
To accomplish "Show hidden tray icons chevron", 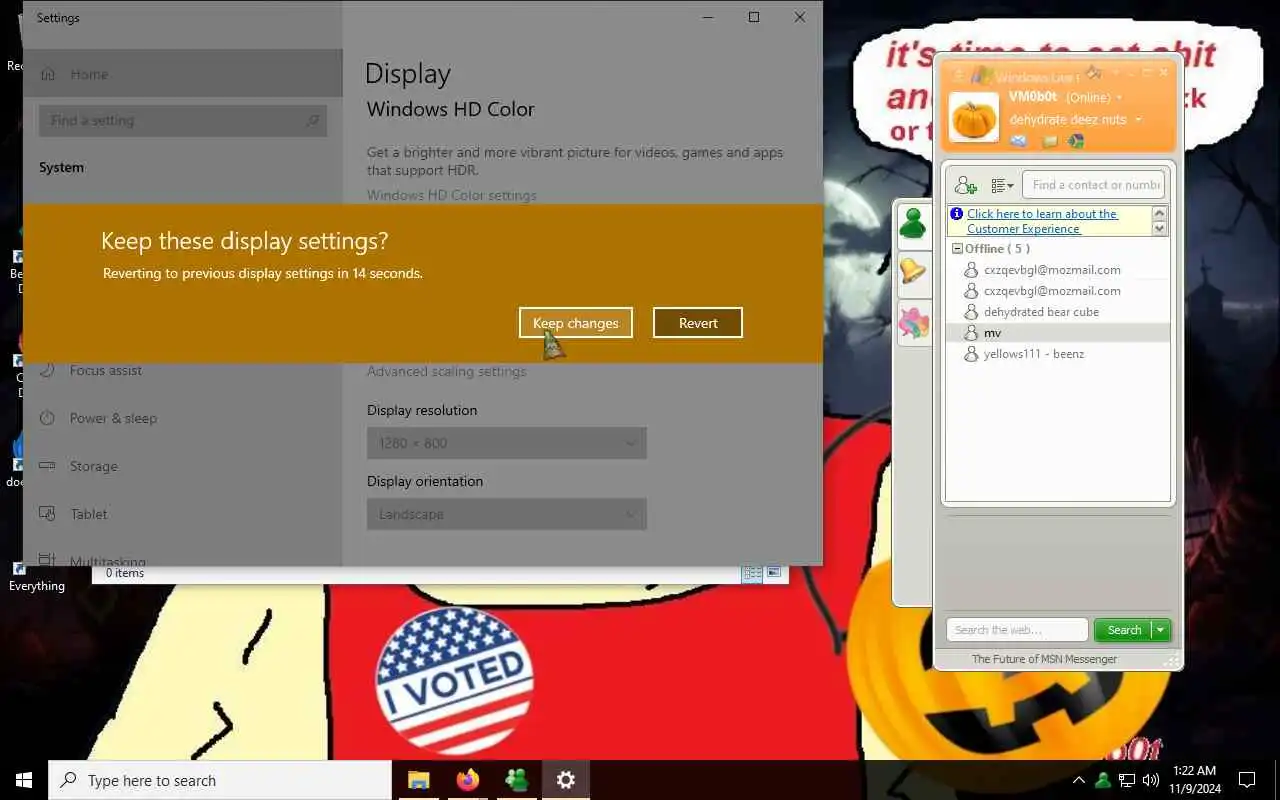I will click(x=1078, y=780).
